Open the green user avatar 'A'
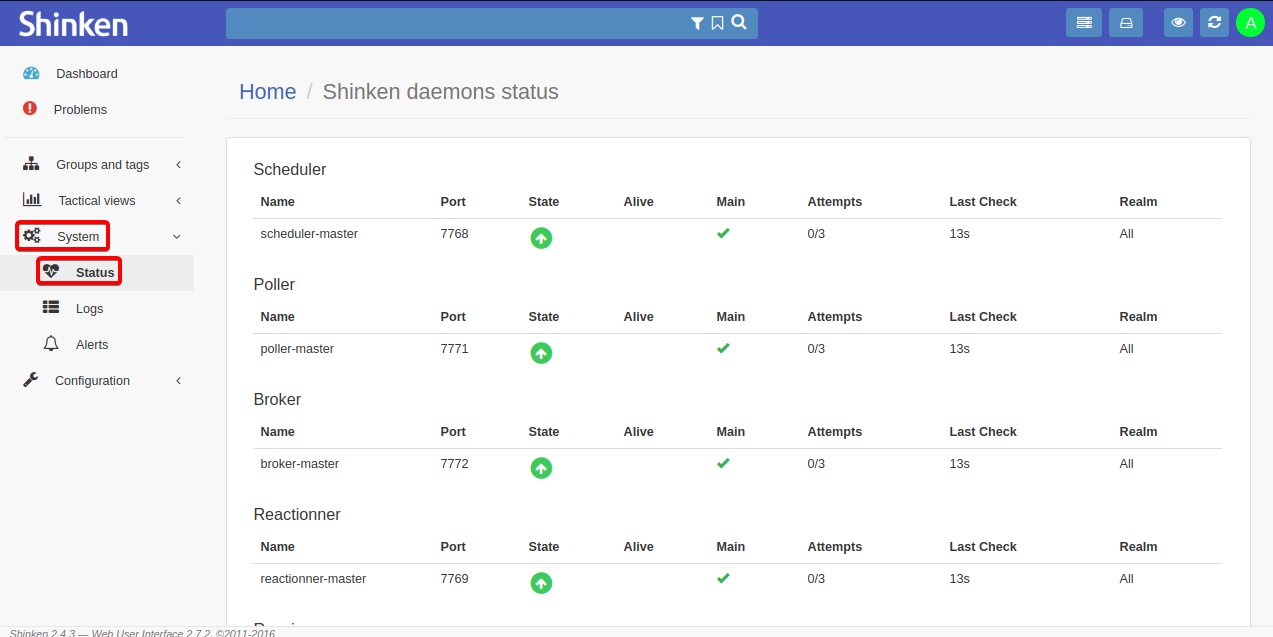The width and height of the screenshot is (1273, 637). [1250, 23]
